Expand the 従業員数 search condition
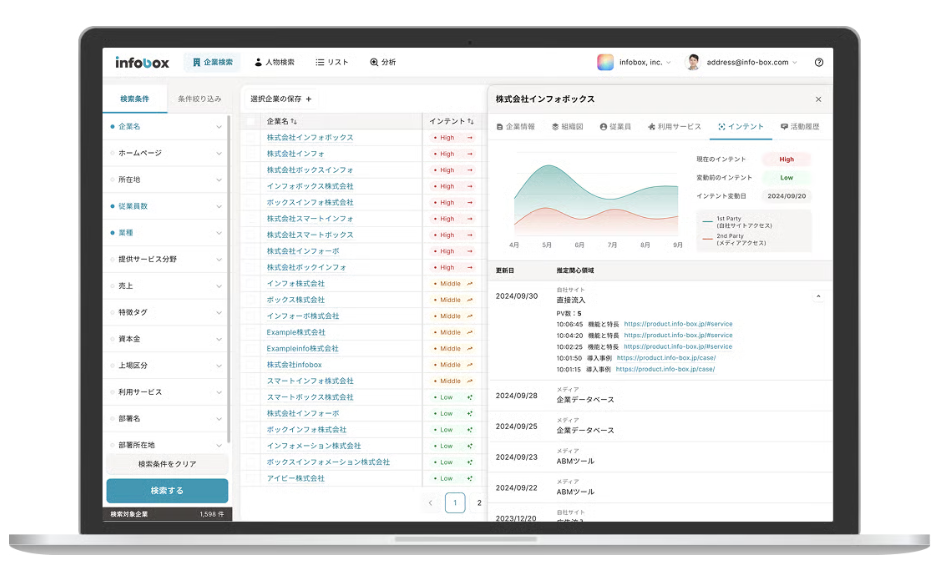The width and height of the screenshot is (940, 566). click(166, 206)
